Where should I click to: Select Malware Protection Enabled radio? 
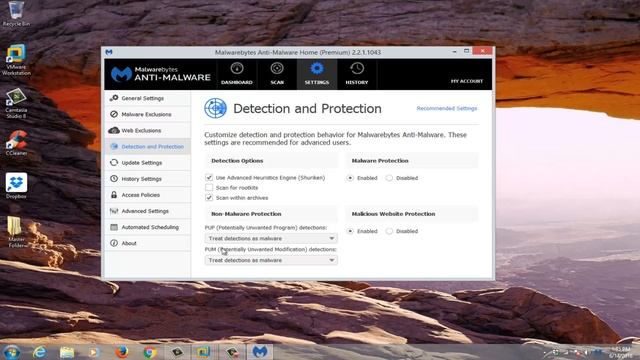(x=350, y=178)
